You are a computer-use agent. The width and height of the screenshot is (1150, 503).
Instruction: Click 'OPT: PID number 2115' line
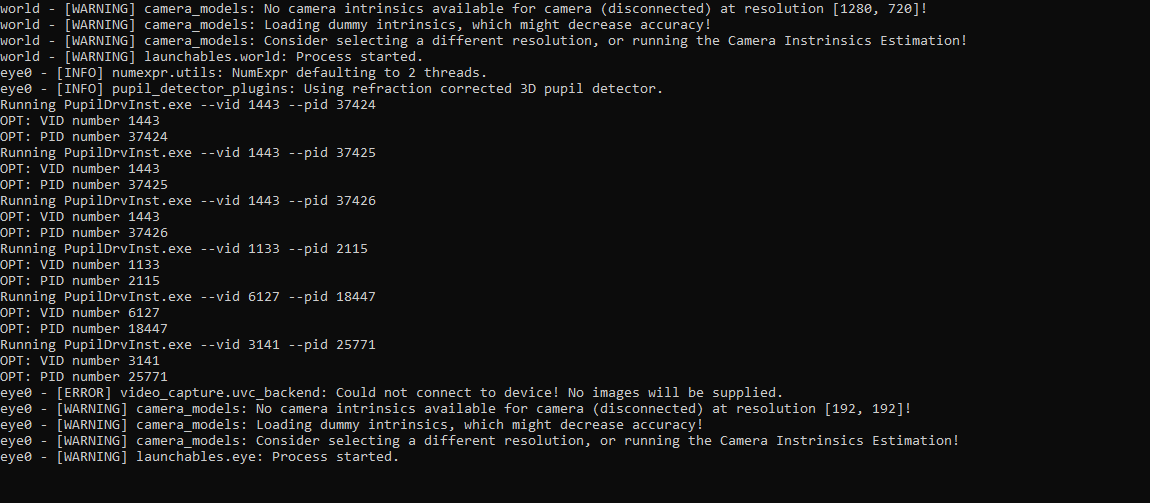pyautogui.click(x=80, y=281)
